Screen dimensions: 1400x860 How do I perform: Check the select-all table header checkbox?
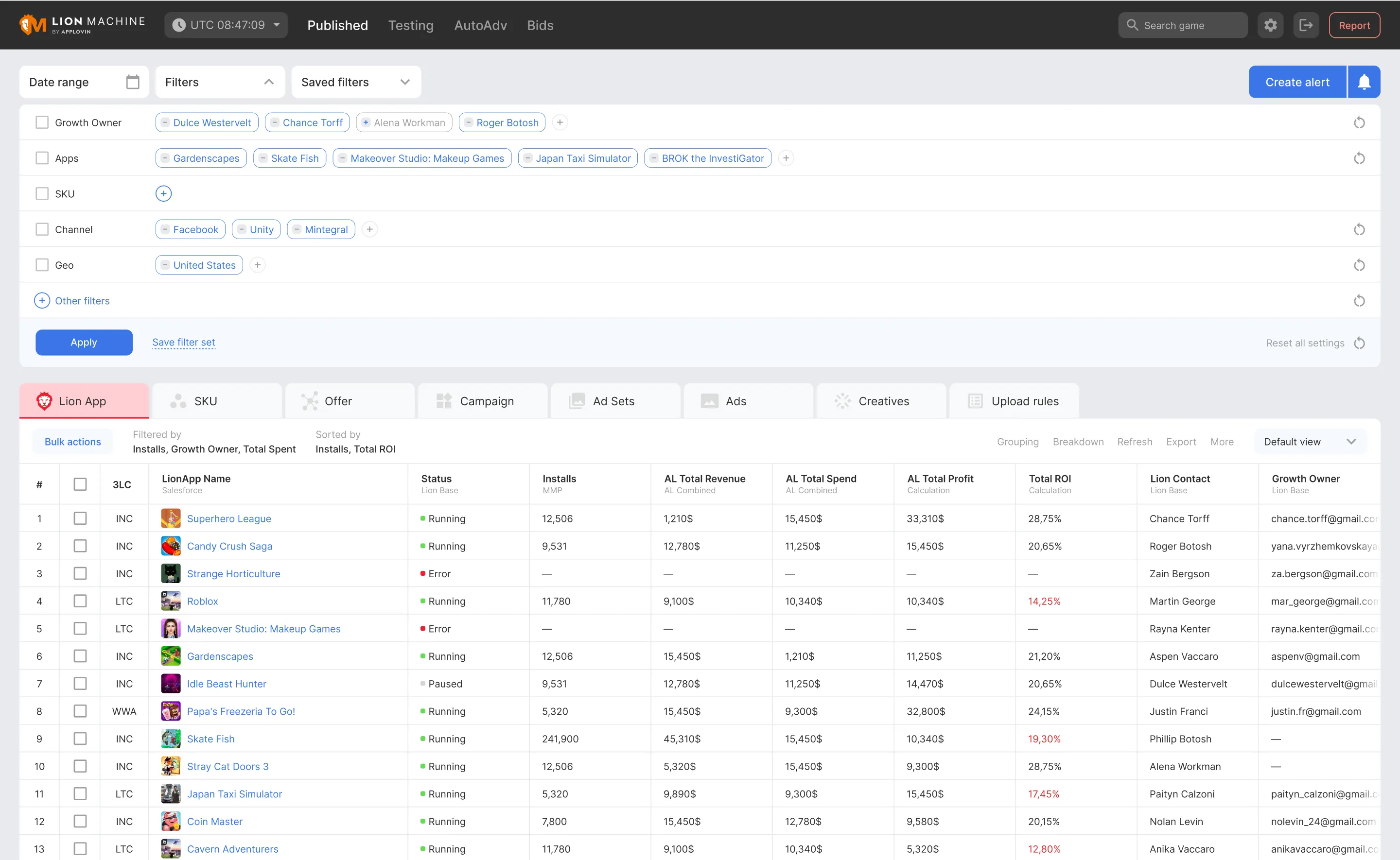tap(80, 484)
